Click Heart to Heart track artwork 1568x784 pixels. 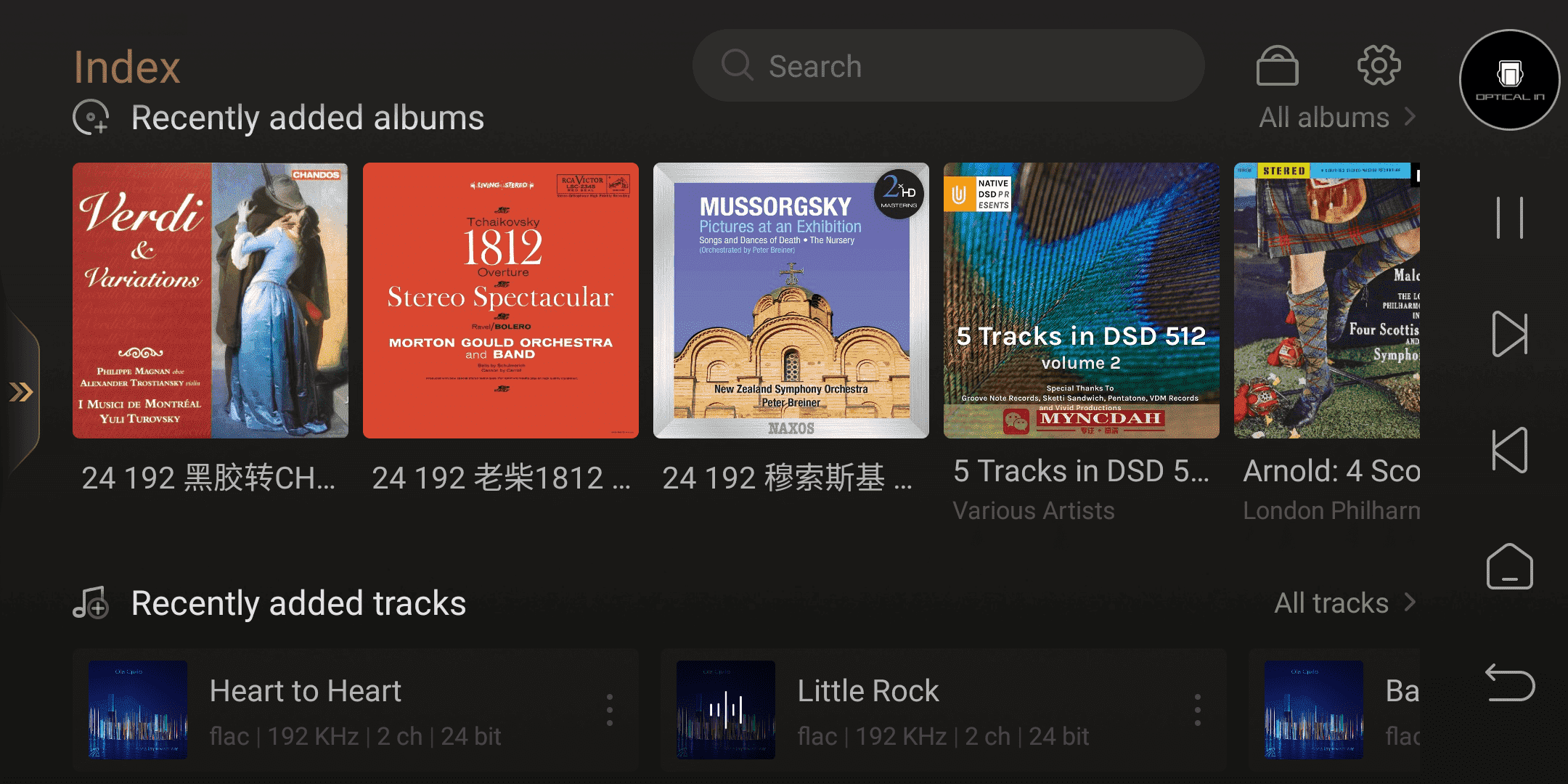[x=138, y=710]
